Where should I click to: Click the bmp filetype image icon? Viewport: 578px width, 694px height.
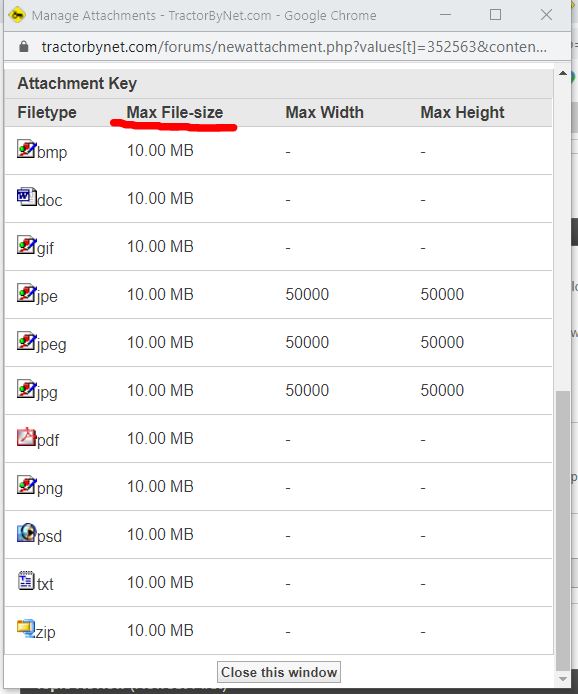[x=26, y=149]
